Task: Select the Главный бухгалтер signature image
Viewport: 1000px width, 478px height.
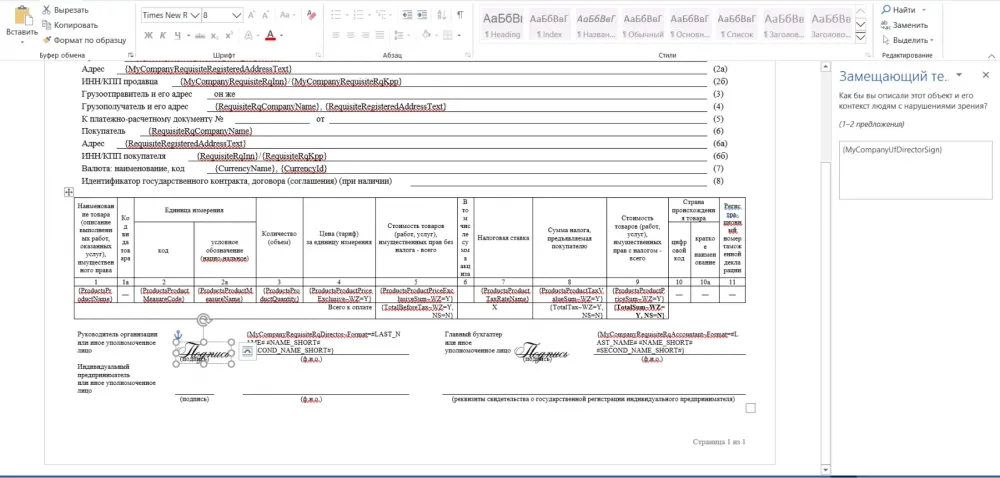Action: tap(541, 350)
